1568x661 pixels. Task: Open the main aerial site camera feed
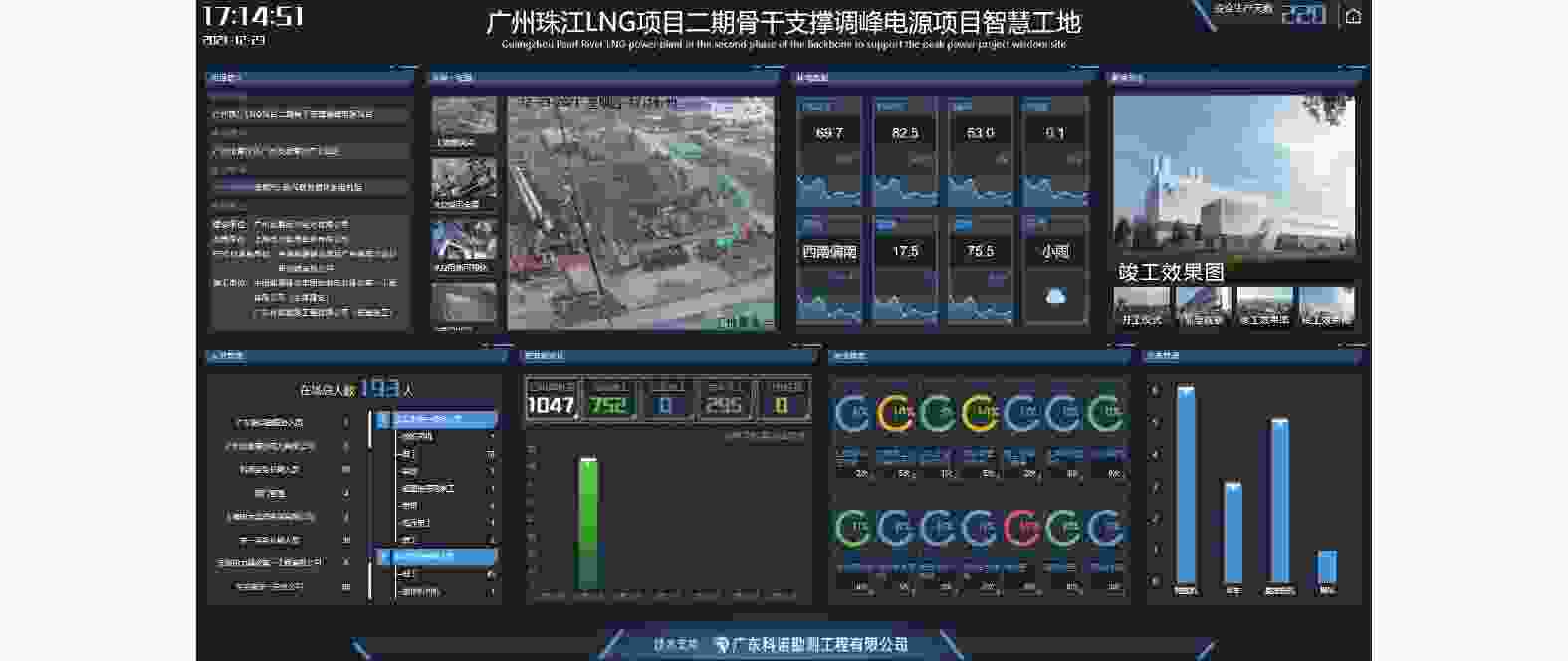(x=641, y=212)
